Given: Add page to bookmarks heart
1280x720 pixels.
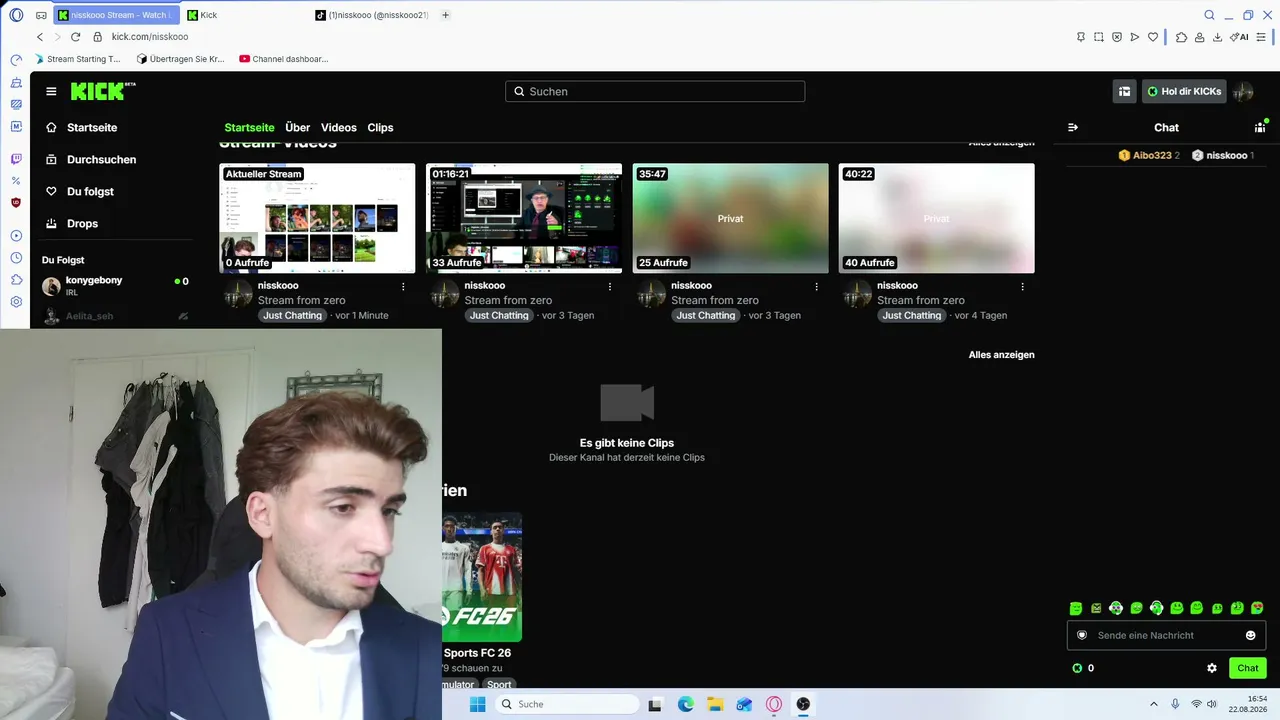Looking at the screenshot, I should (1153, 37).
